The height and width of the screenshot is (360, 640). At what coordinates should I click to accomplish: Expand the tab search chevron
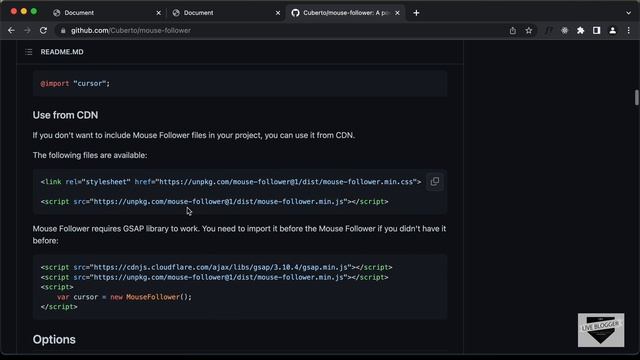click(x=629, y=13)
